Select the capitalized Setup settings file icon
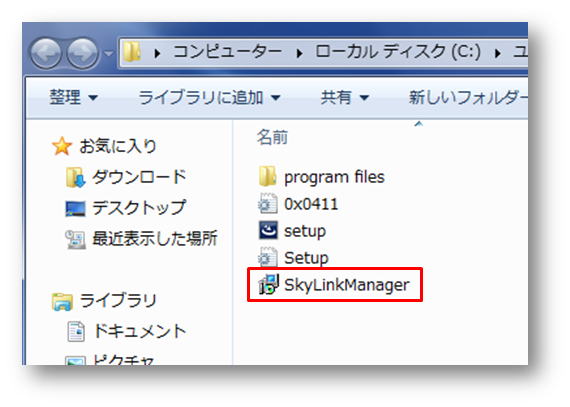 (268, 258)
